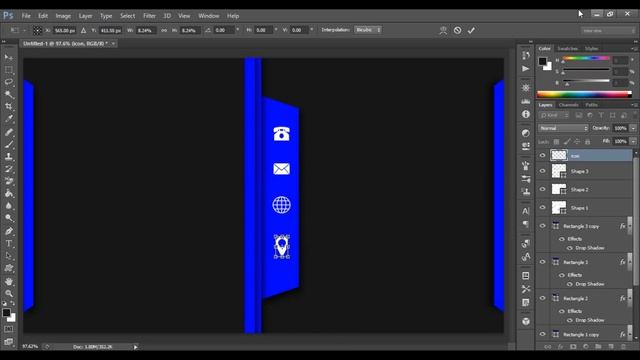Hide the icon layer
This screenshot has height=360, width=640.
point(542,156)
